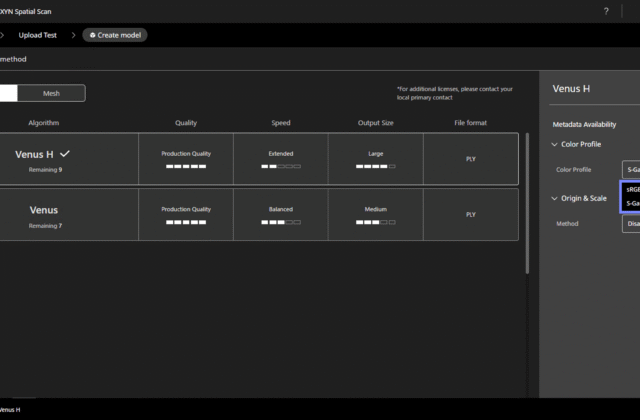Click the Venus H checkmark icon
Screen dimensions: 640x420
click(x=65, y=154)
